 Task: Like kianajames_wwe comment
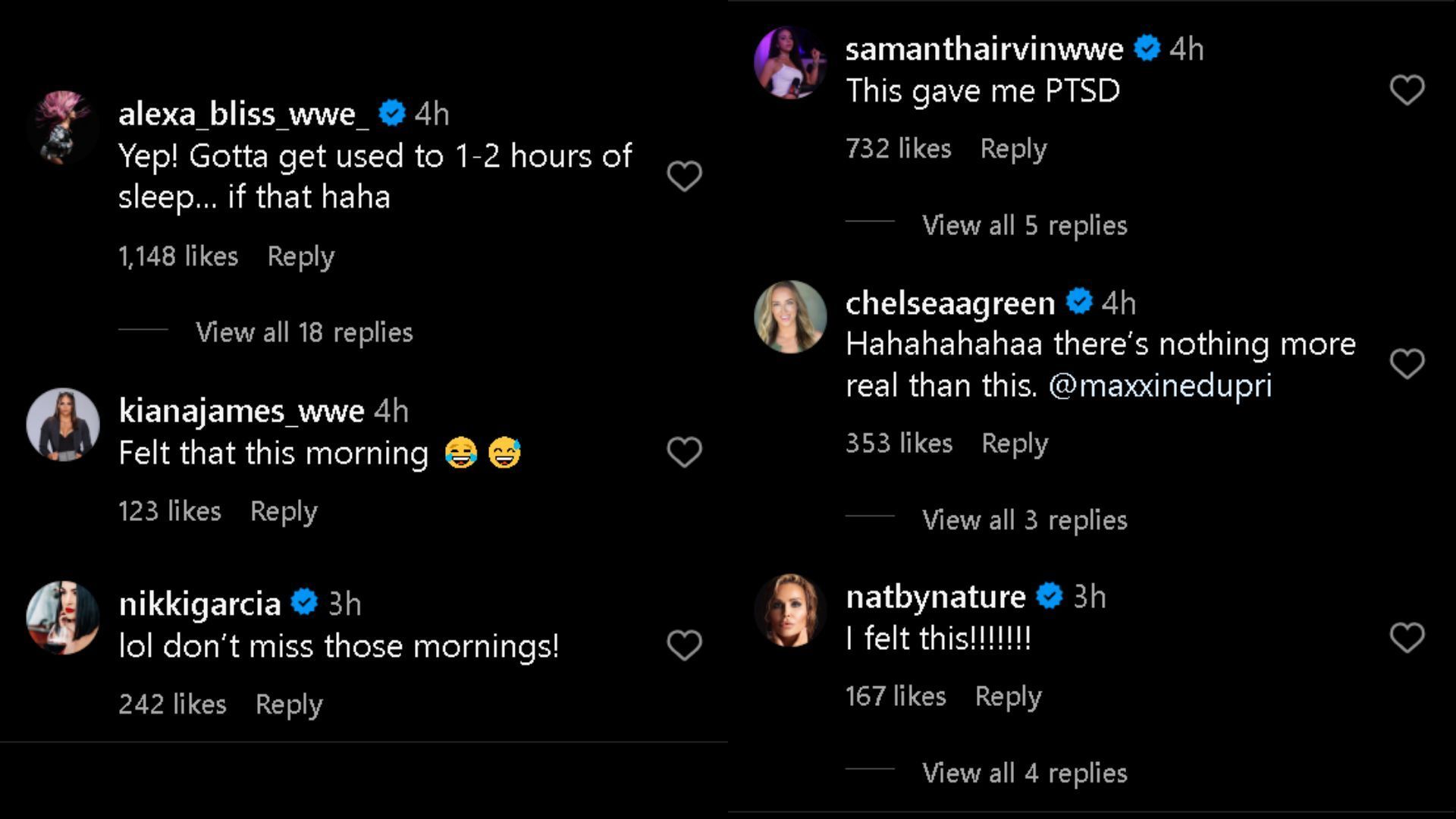tap(683, 452)
